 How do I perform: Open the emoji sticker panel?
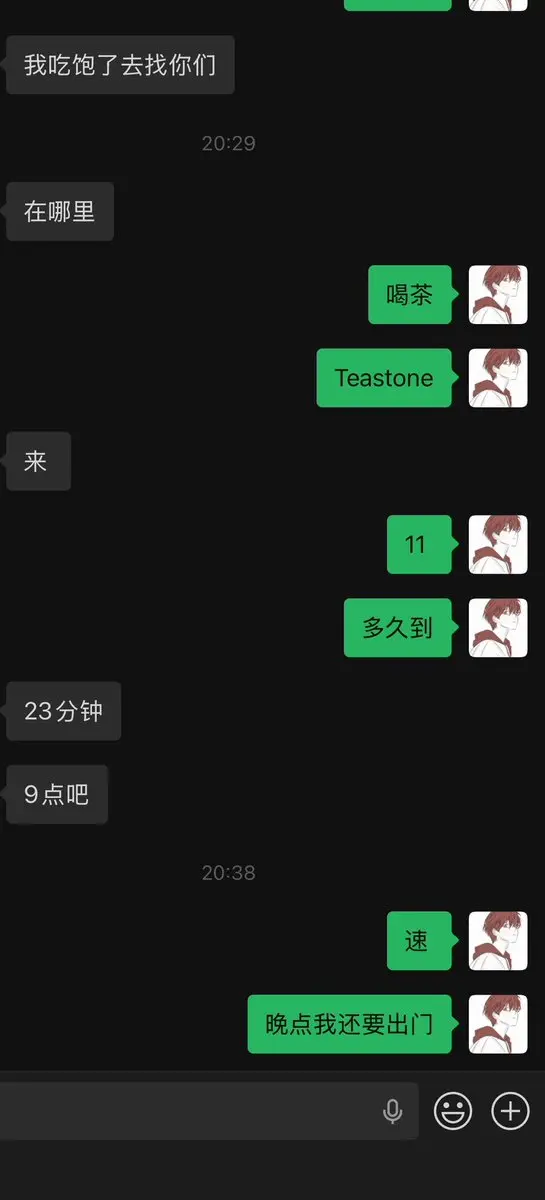pyautogui.click(x=453, y=1111)
